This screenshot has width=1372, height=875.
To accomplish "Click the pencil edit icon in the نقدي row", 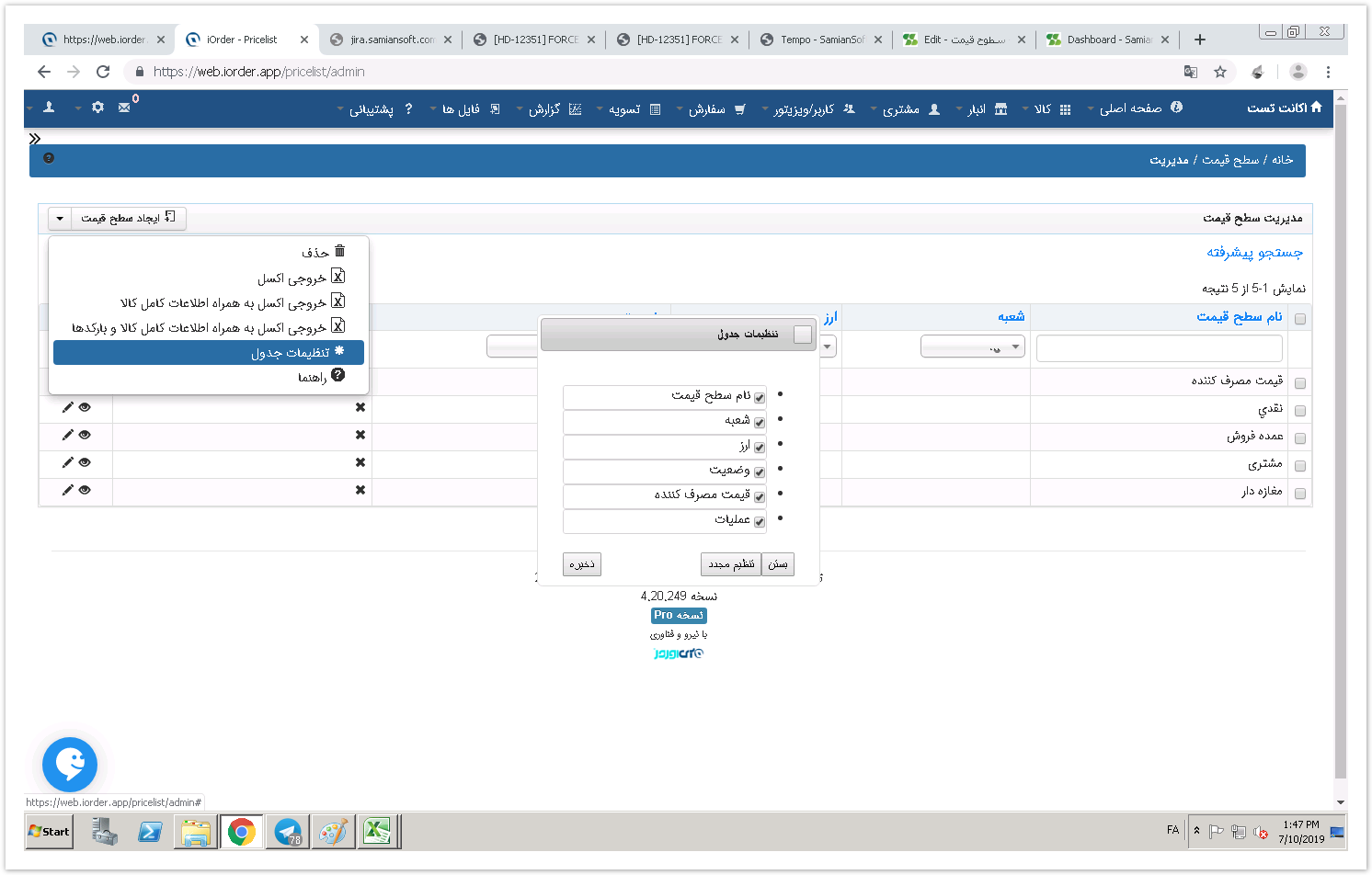I will [67, 408].
